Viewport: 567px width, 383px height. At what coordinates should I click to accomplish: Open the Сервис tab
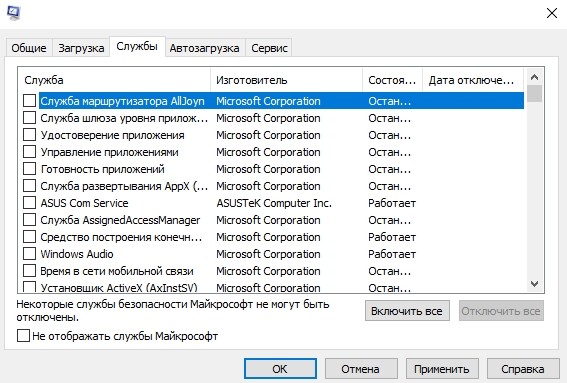point(269,48)
